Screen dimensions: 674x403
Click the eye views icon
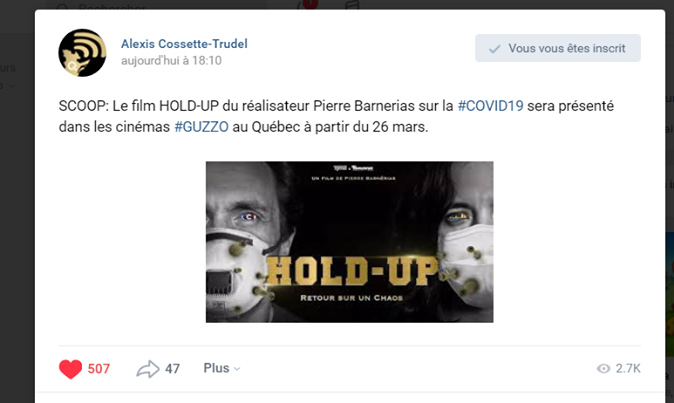tap(604, 369)
